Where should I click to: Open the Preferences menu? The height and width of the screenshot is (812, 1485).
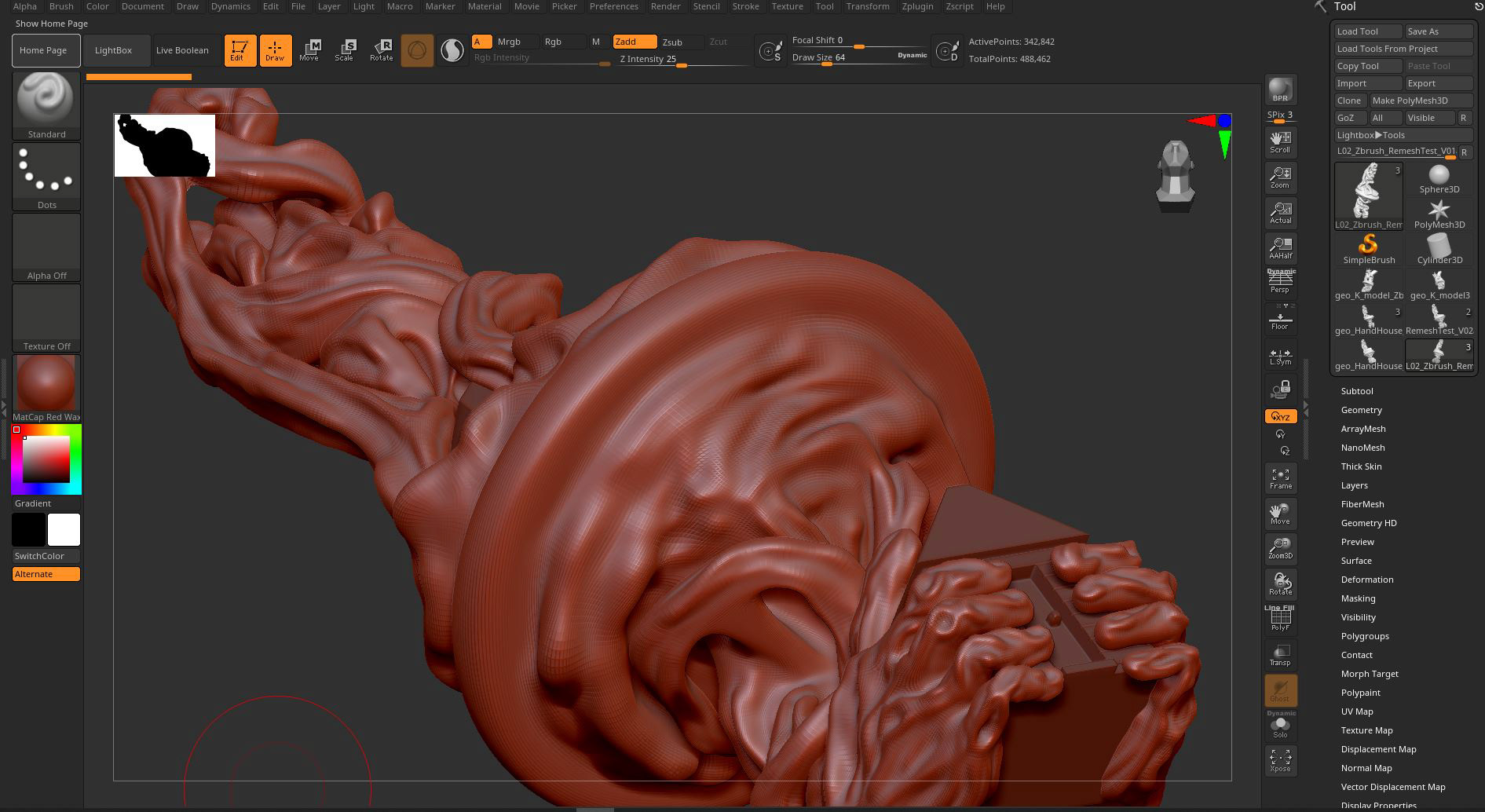[613, 6]
